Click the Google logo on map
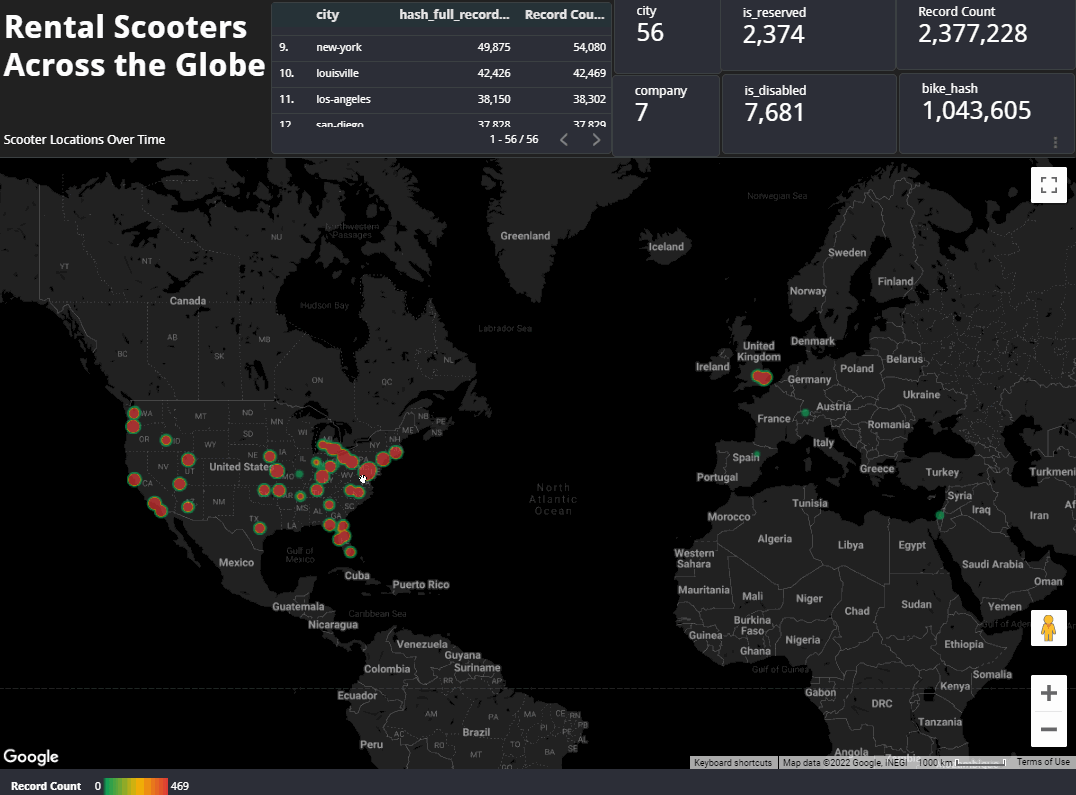 (x=31, y=756)
